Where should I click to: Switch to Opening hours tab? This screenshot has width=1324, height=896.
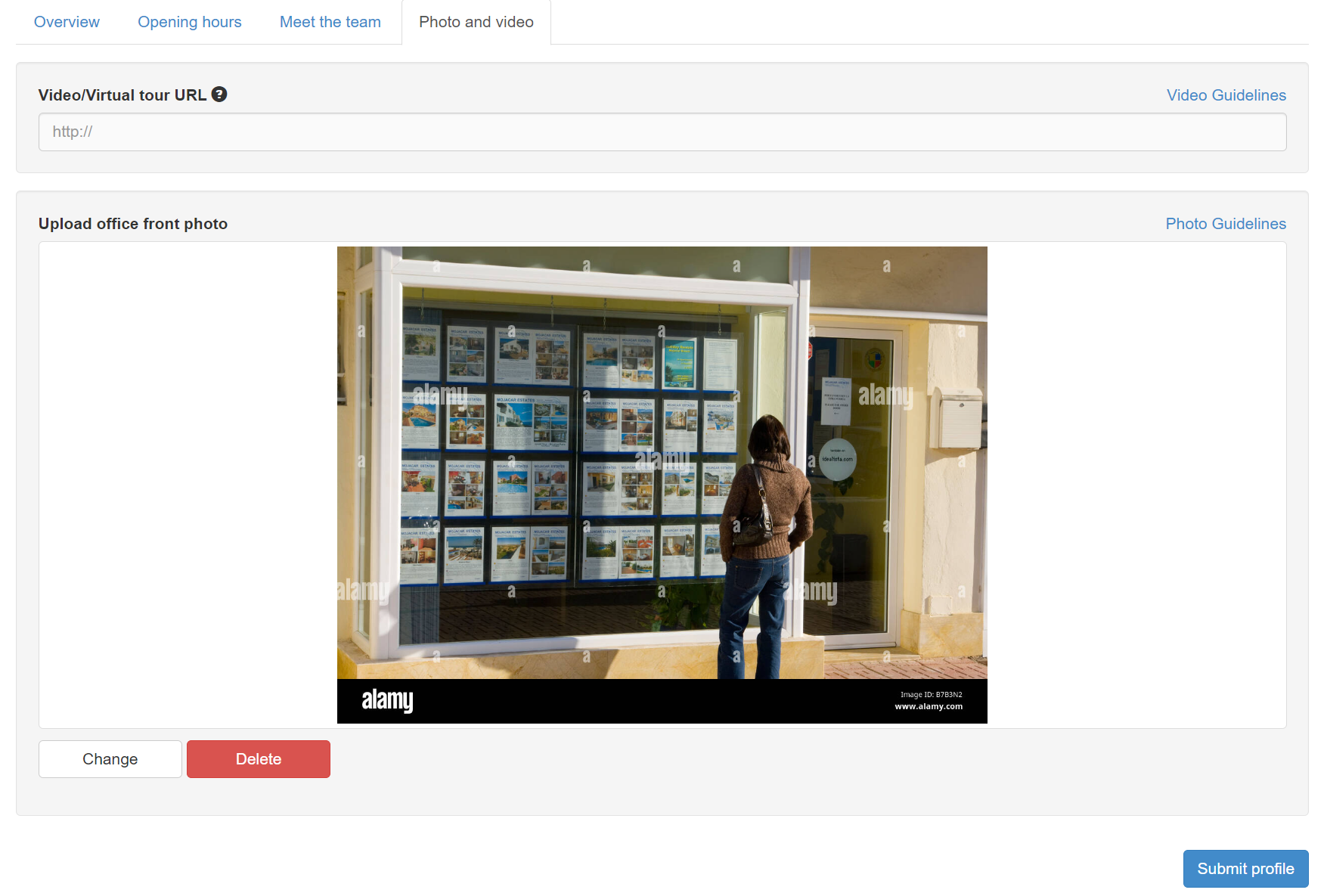pos(190,22)
